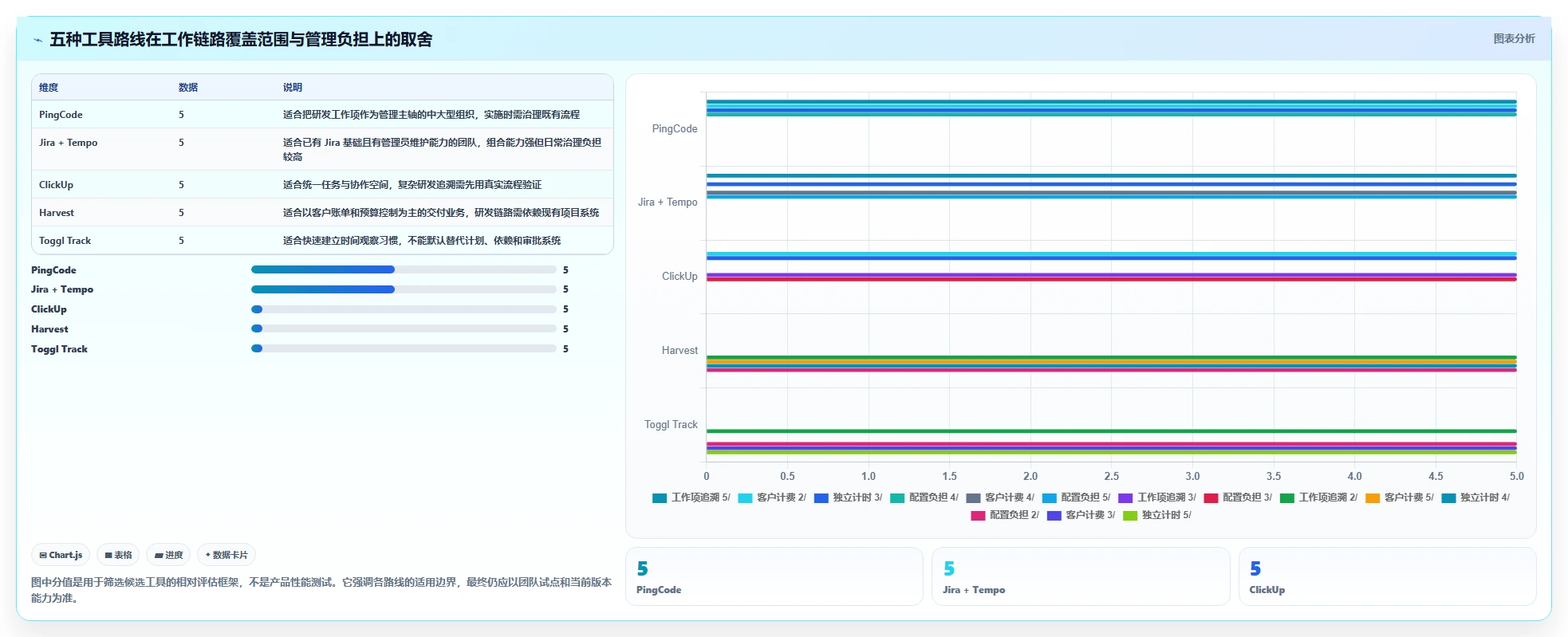Click the pink 配置负担 2/ legend swatch
Viewport: 1568px width, 637px height.
click(x=978, y=516)
